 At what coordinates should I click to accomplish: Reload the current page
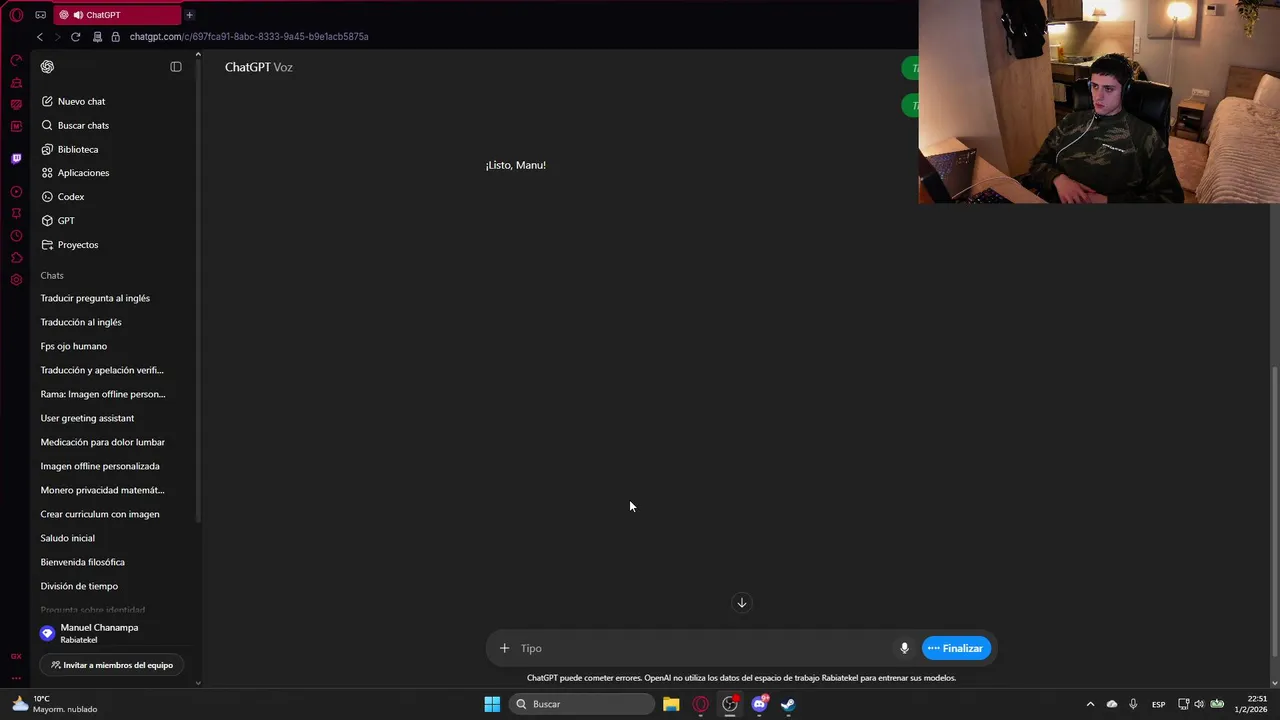75,37
